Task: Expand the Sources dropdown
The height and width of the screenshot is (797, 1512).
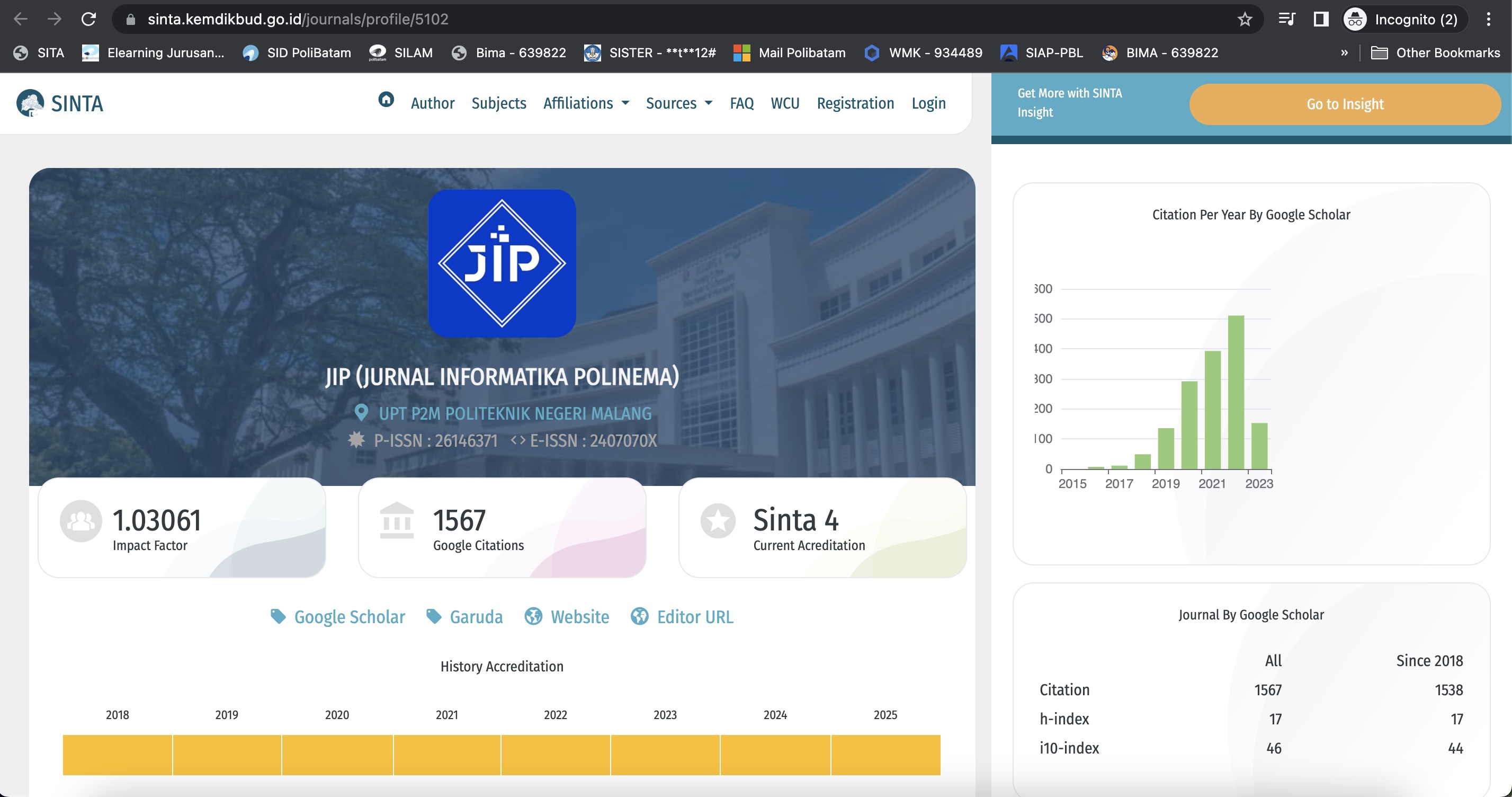Action: click(678, 103)
